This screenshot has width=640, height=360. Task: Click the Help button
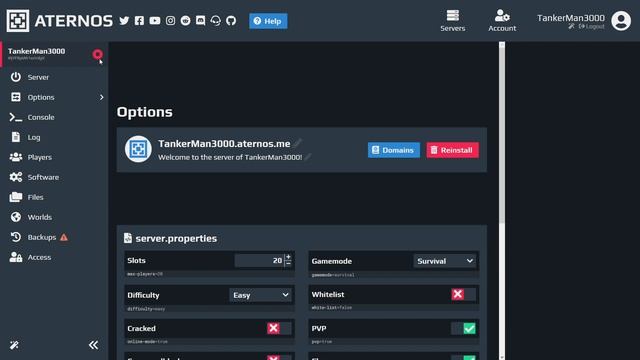pyautogui.click(x=268, y=21)
